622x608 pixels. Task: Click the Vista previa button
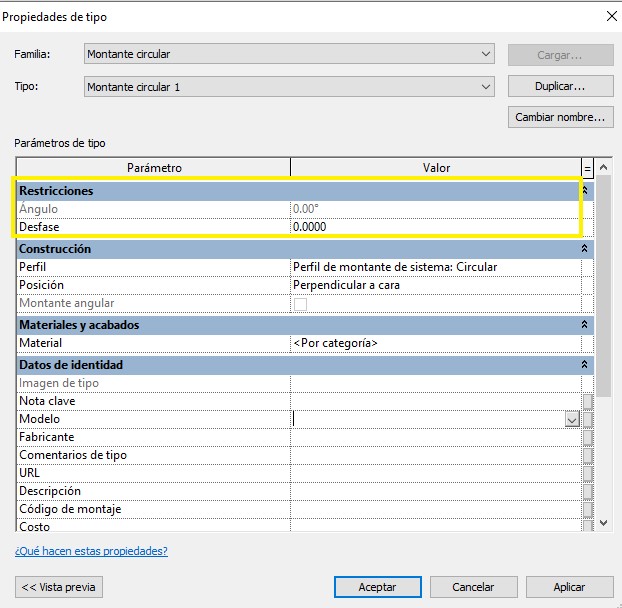coord(59,587)
